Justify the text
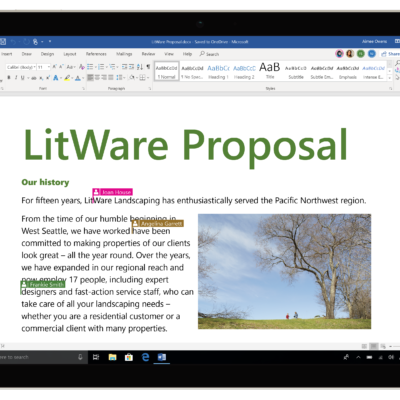This screenshot has height=400, width=400. coord(111,78)
